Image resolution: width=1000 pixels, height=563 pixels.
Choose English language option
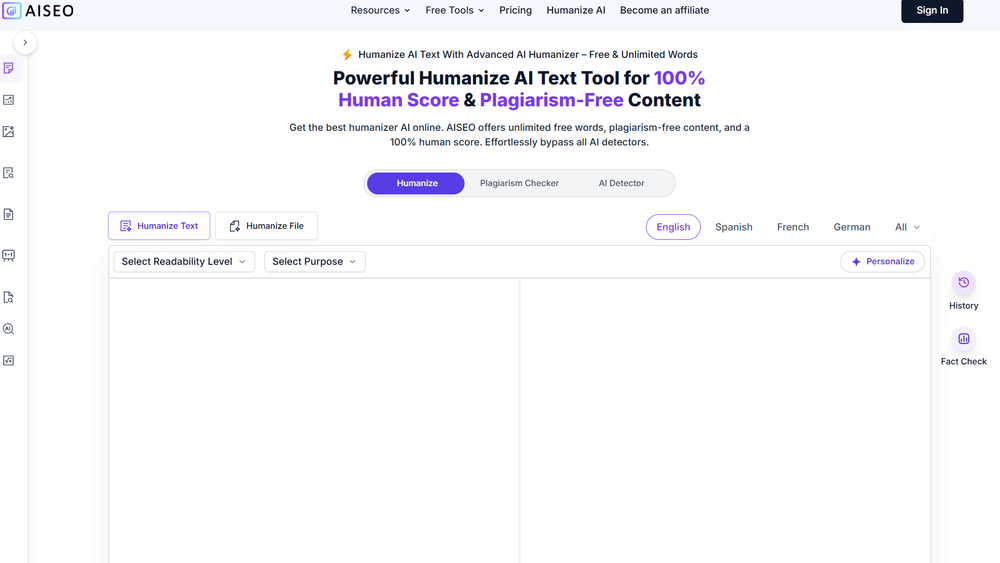click(673, 227)
